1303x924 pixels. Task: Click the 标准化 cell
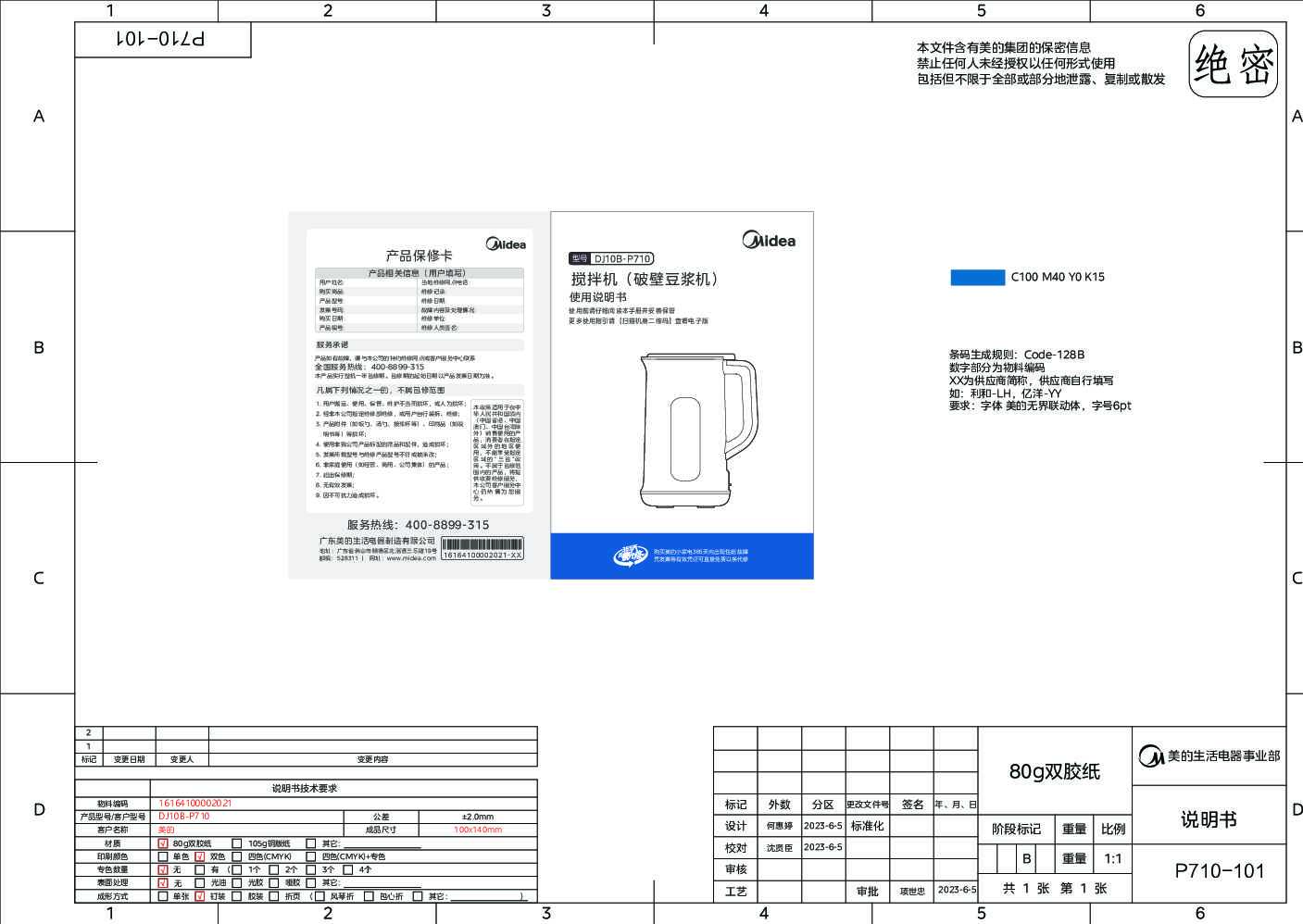pyautogui.click(x=868, y=825)
